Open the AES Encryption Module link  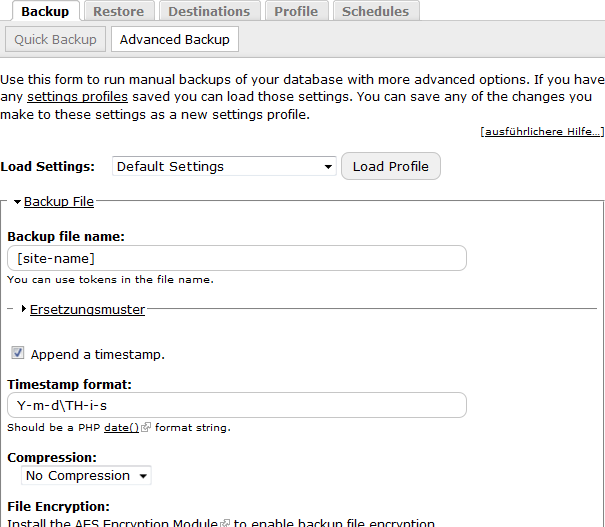point(146,523)
